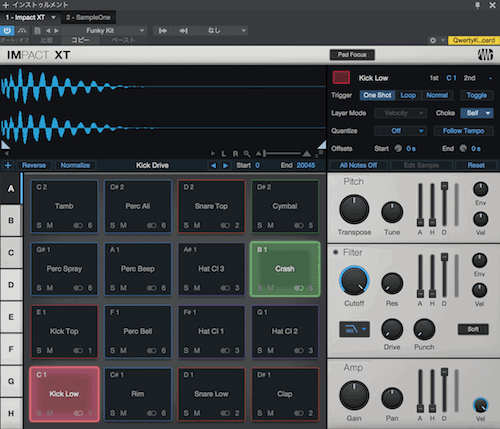Click the PreSonus logo icon
The width and height of the screenshot is (500, 429).
click(x=485, y=55)
